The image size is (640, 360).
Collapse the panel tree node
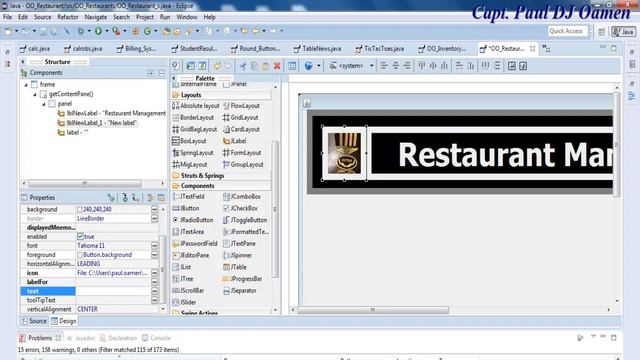[44, 104]
